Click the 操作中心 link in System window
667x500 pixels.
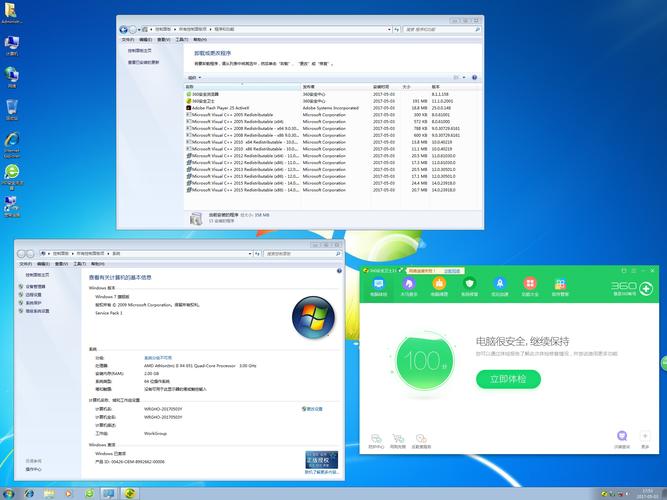[34, 469]
